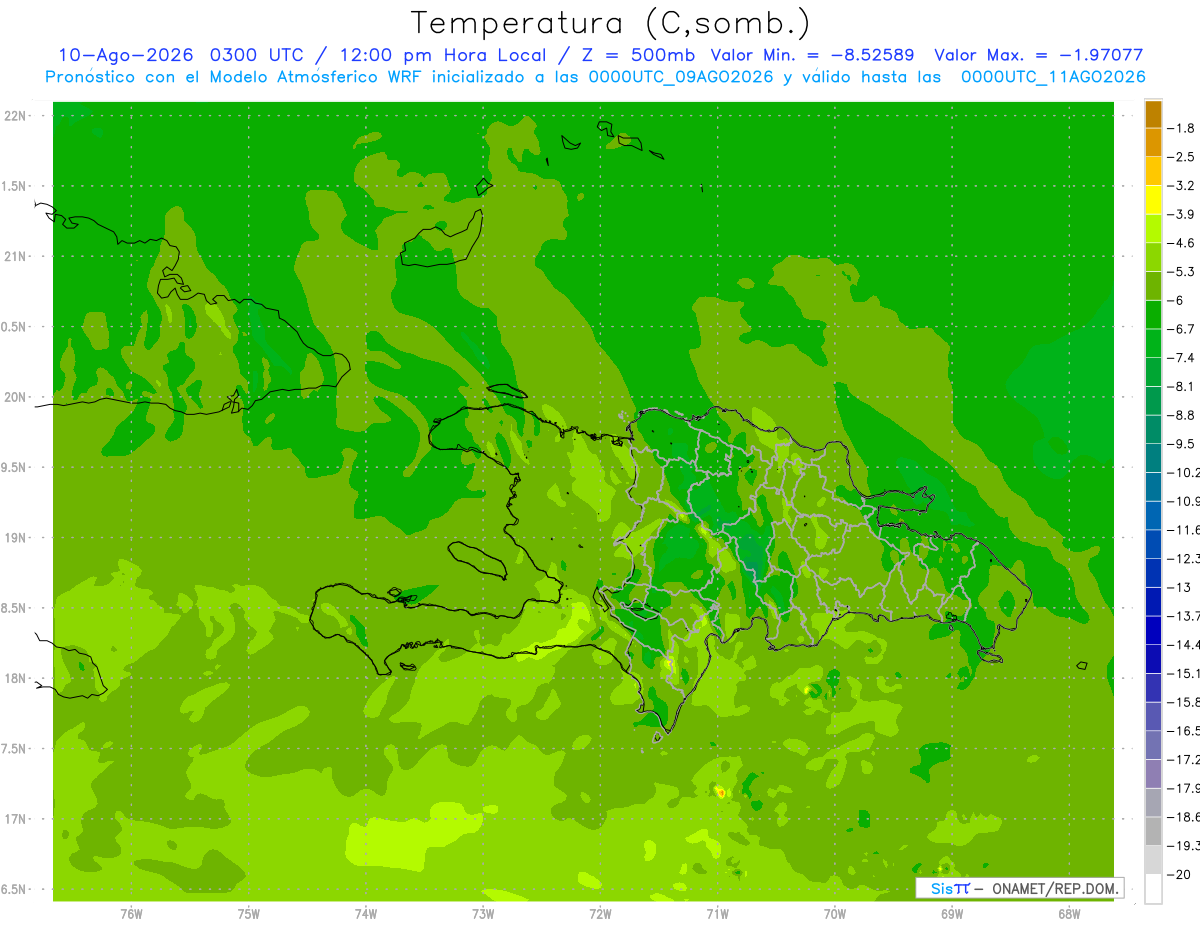Click the "17N" latitude label
Image resolution: width=1200 pixels, height=927 pixels.
point(16,819)
